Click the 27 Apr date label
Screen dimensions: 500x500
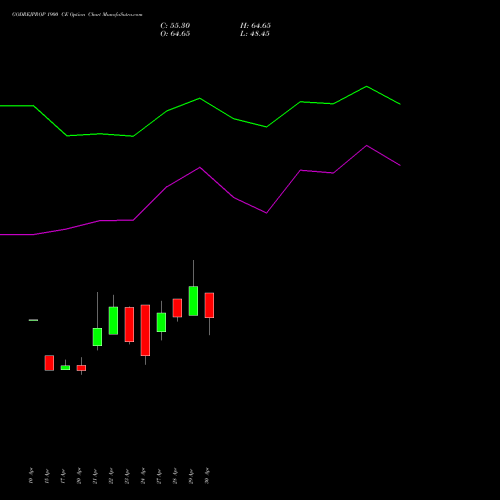pyautogui.click(x=159, y=476)
